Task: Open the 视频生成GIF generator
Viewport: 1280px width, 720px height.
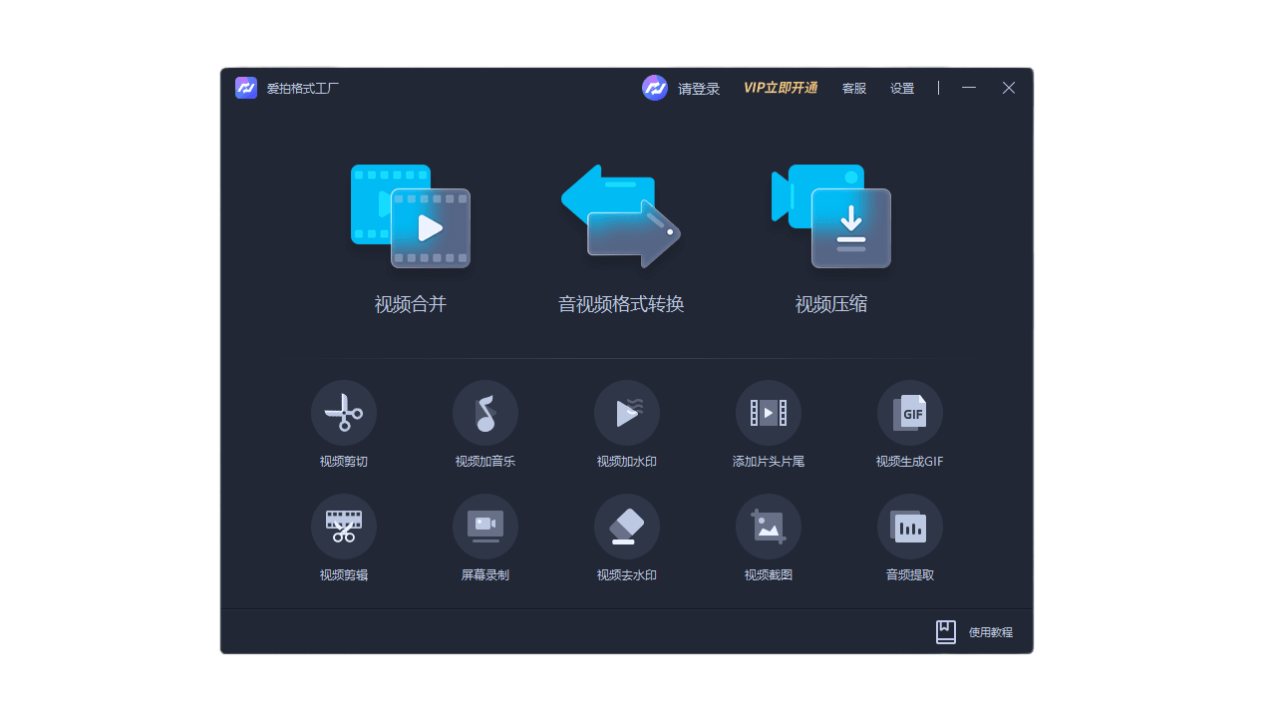Action: click(910, 424)
